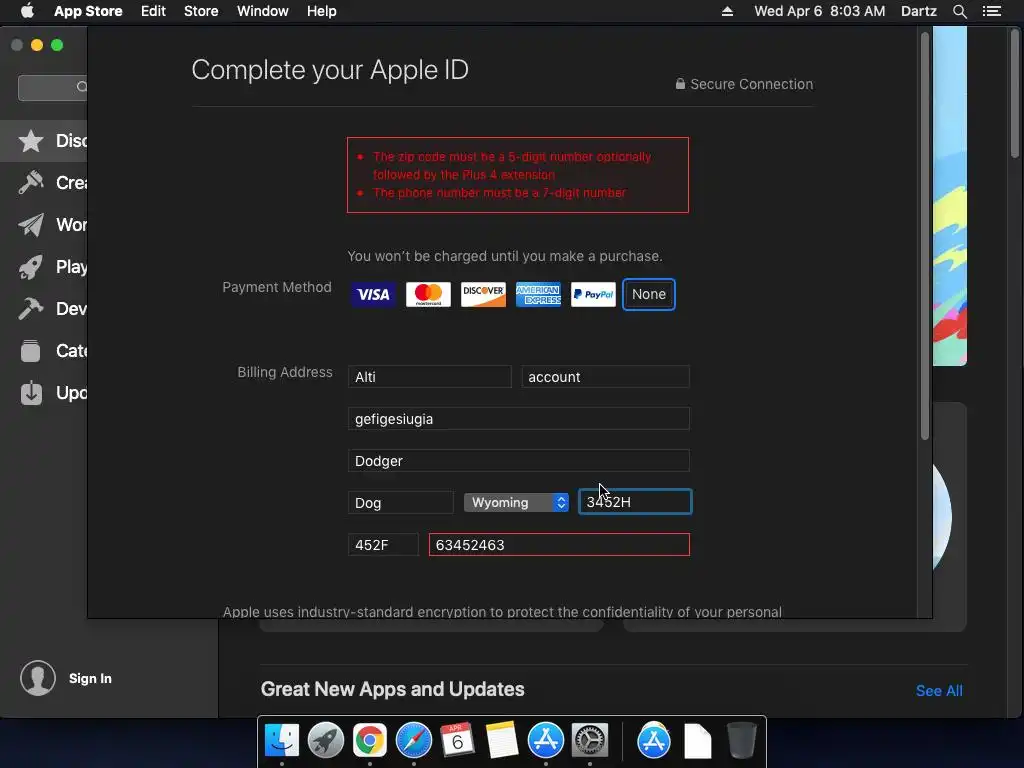The width and height of the screenshot is (1024, 768).
Task: Click the Sign In avatar icon
Action: [x=38, y=678]
